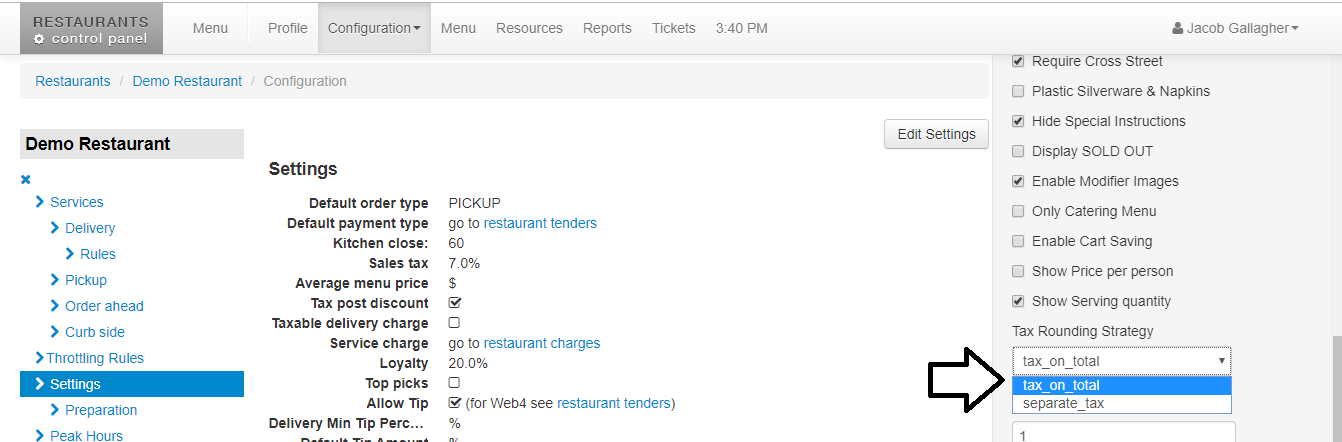The width and height of the screenshot is (1342, 442).
Task: Click the chevron icon beside Order ahead
Action: click(55, 306)
